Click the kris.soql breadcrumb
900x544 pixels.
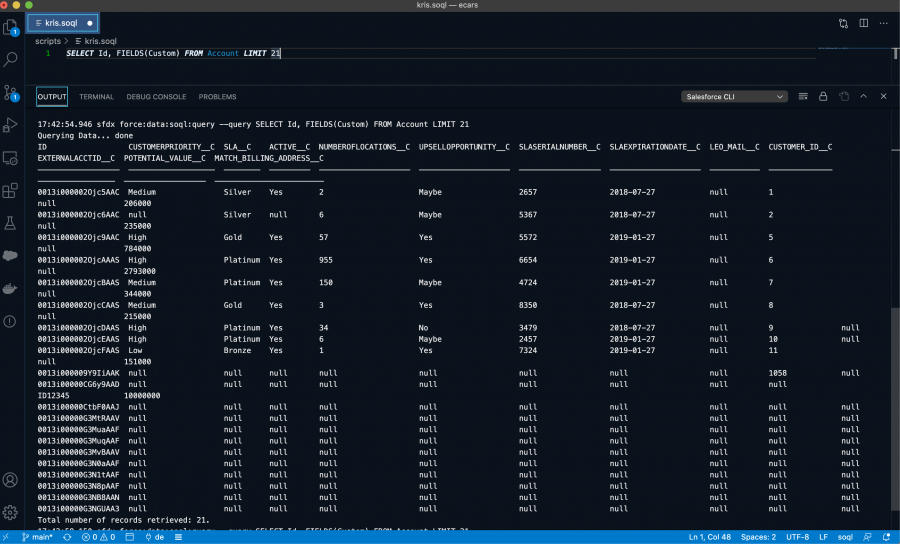[x=95, y=41]
